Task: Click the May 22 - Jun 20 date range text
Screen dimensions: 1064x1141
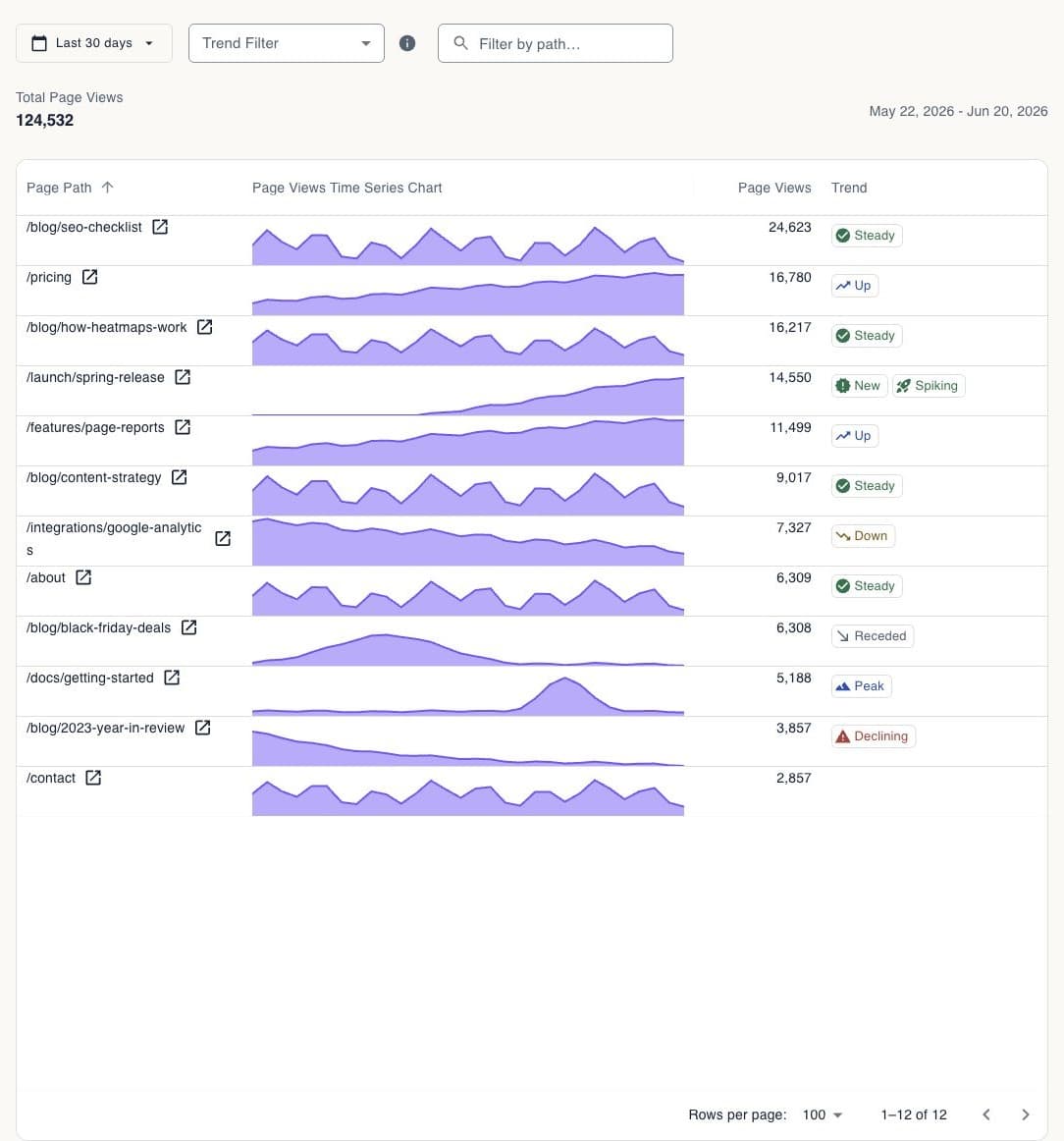Action: [959, 111]
